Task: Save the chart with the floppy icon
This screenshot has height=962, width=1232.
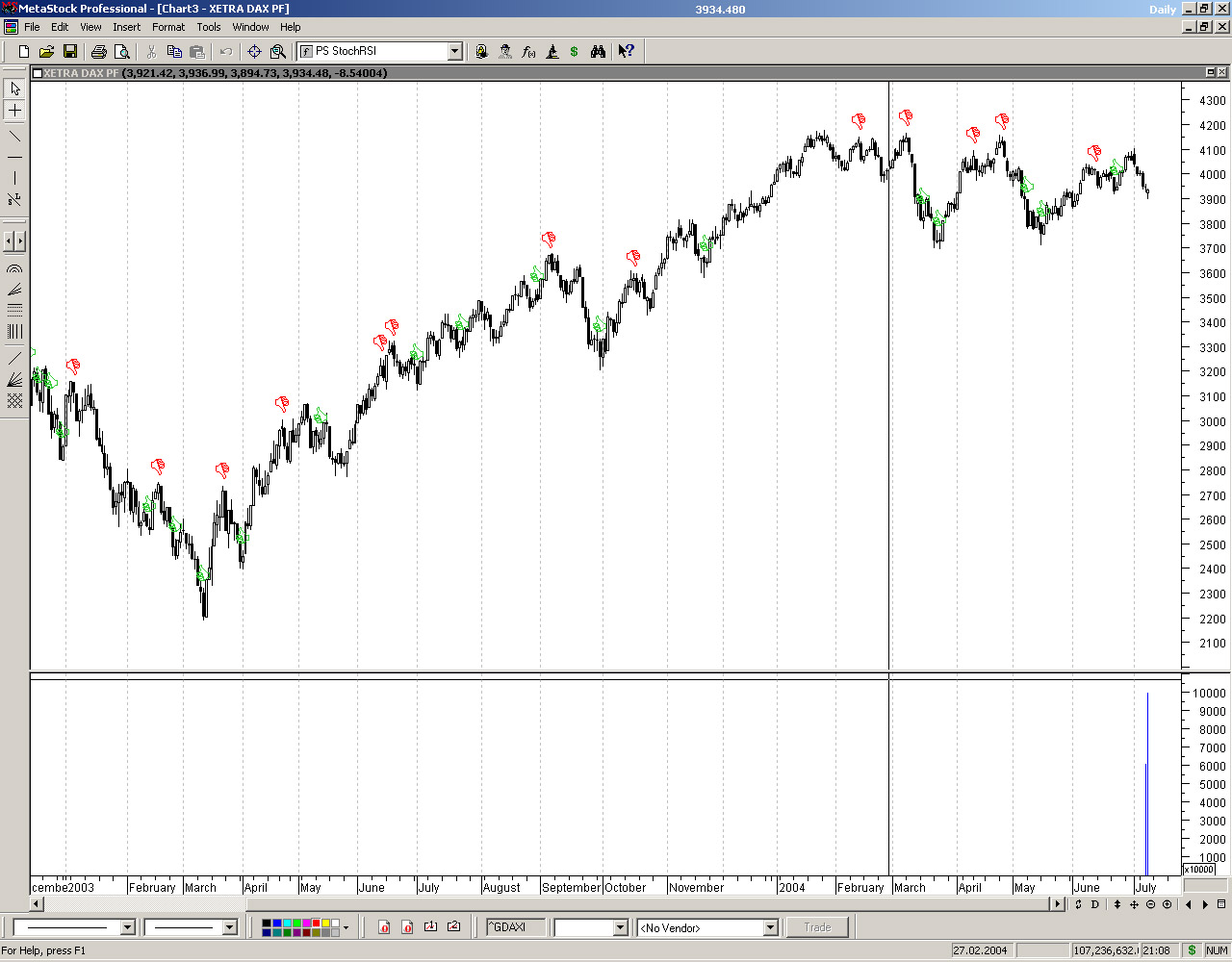Action: [69, 51]
